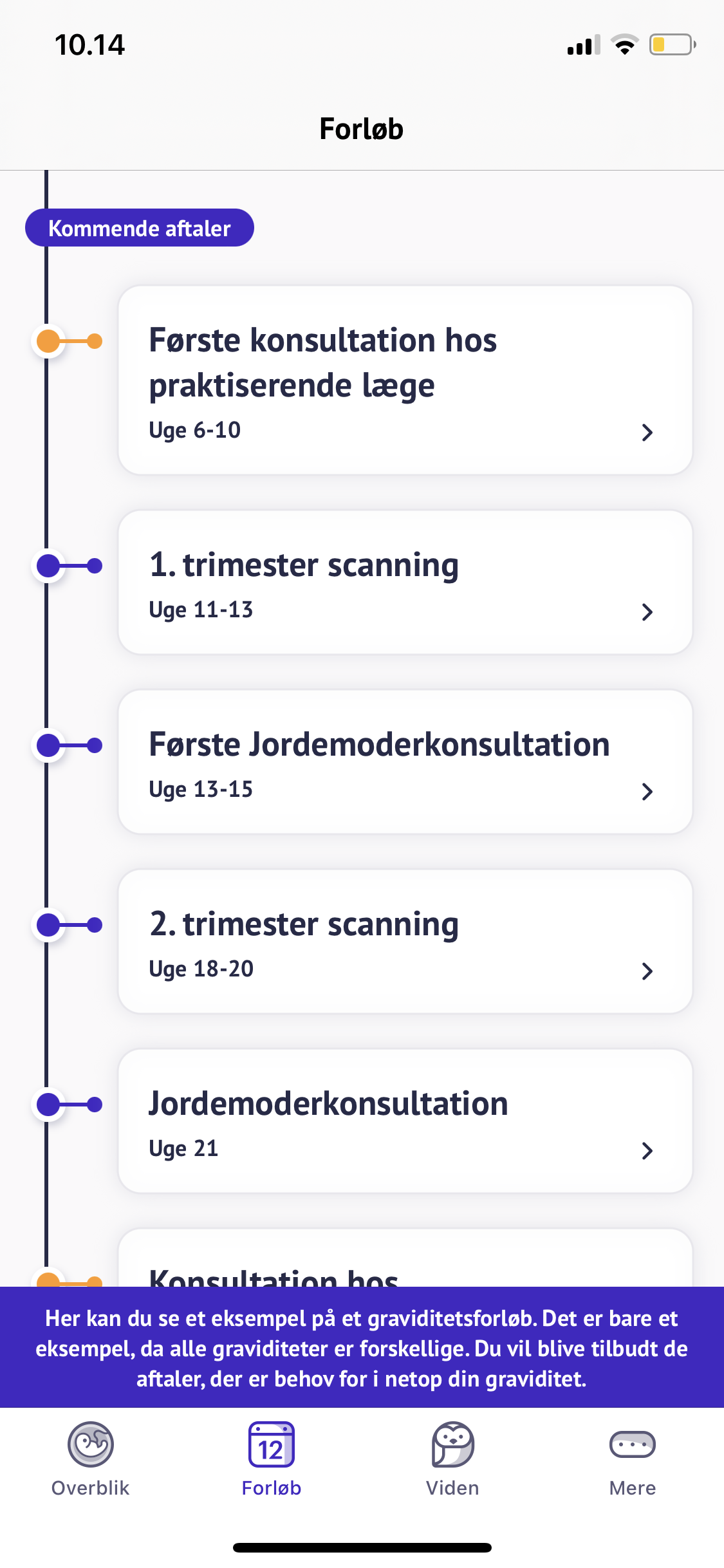Open the Overblik baby icon tab
Viewport: 724px width, 1568px height.
point(91,1444)
